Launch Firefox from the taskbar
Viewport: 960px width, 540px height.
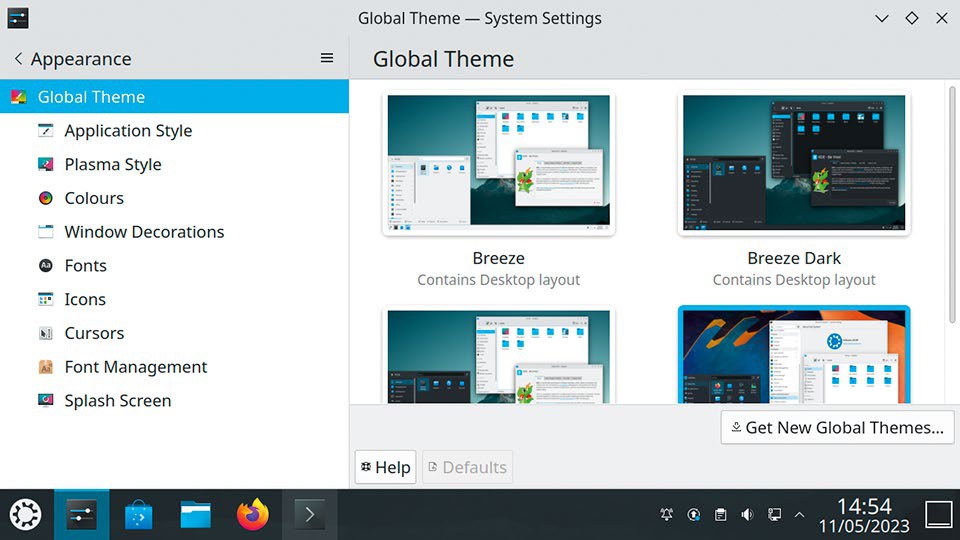(253, 514)
